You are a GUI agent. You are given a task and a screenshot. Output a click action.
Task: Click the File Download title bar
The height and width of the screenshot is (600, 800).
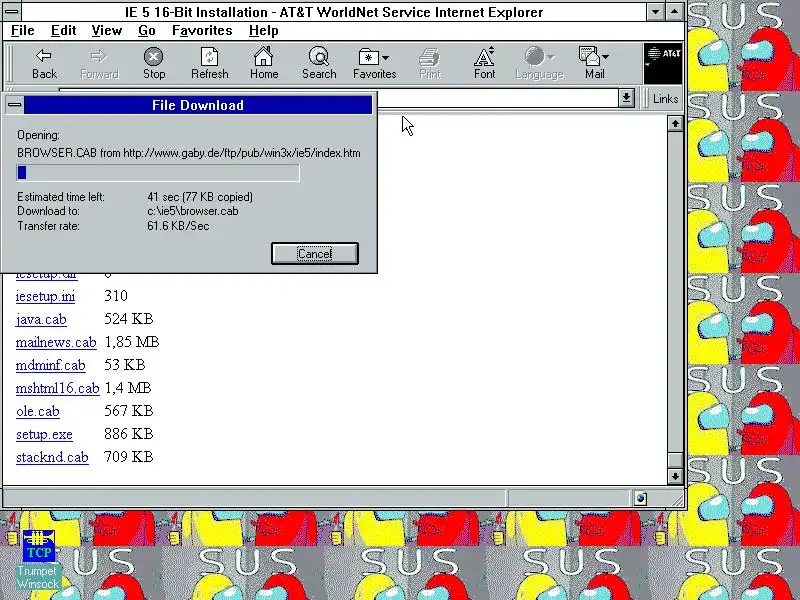coord(198,105)
